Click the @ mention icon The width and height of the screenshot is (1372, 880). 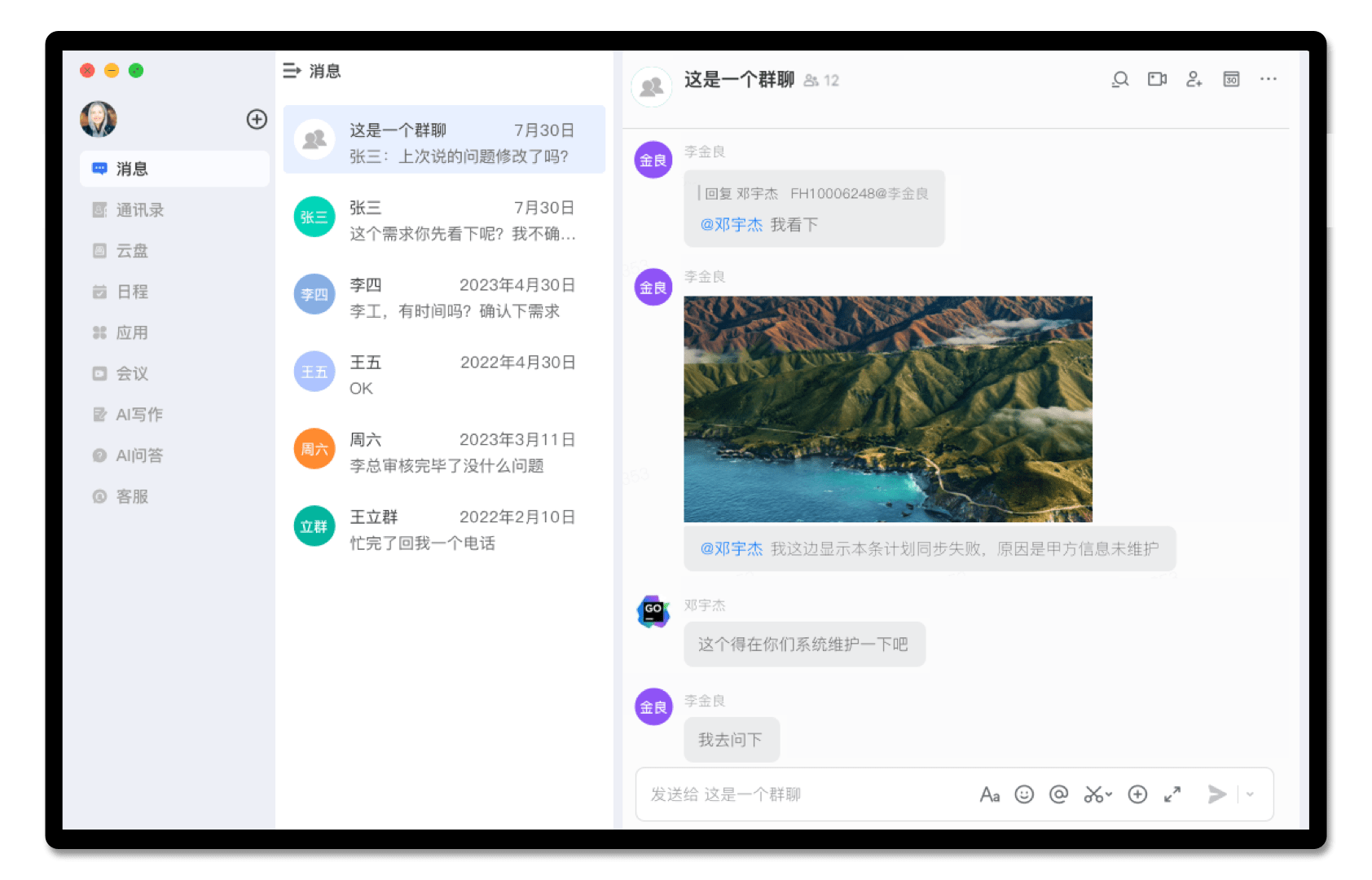point(1058,794)
